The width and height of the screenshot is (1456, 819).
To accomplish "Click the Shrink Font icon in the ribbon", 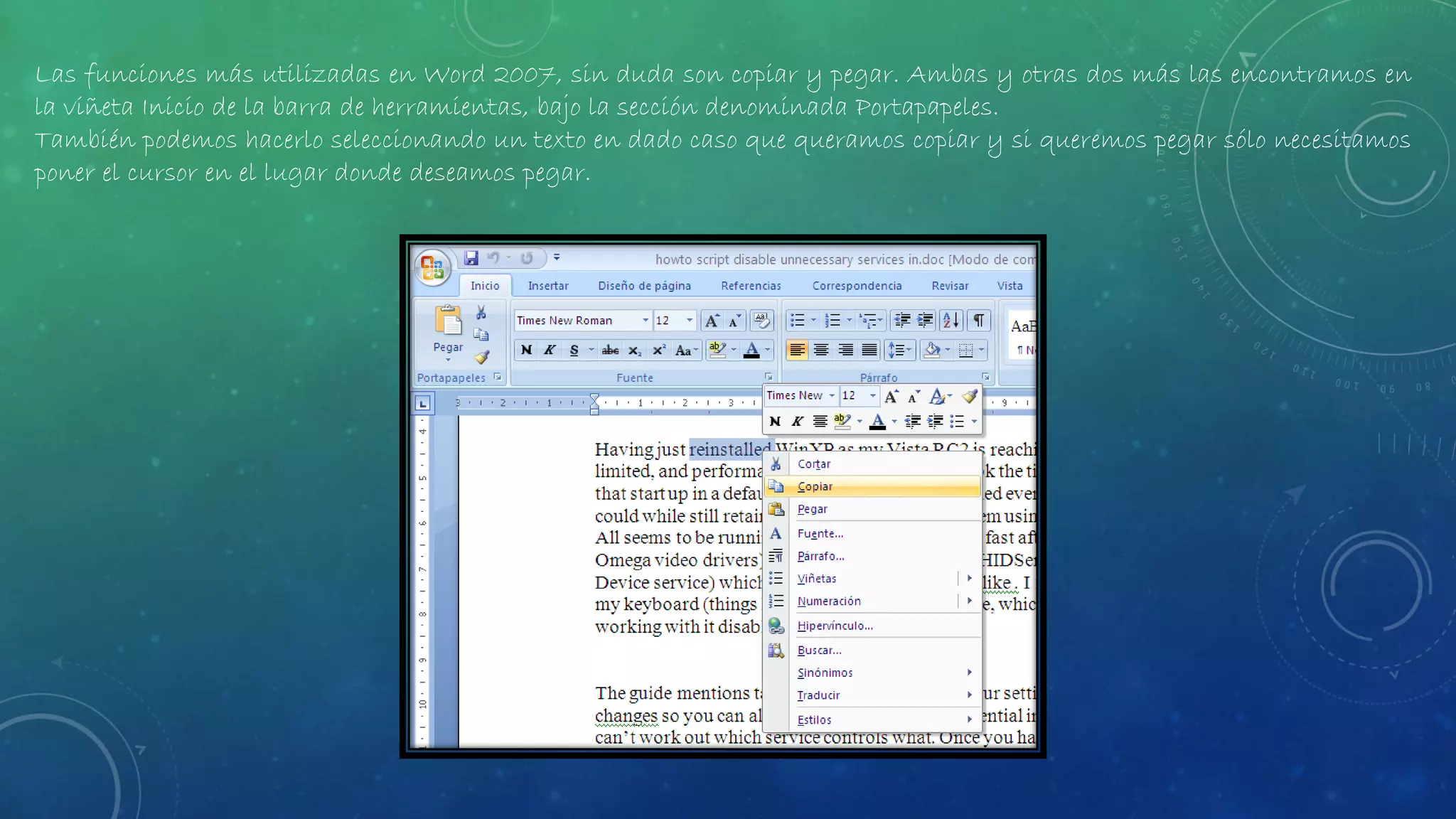I will (735, 321).
